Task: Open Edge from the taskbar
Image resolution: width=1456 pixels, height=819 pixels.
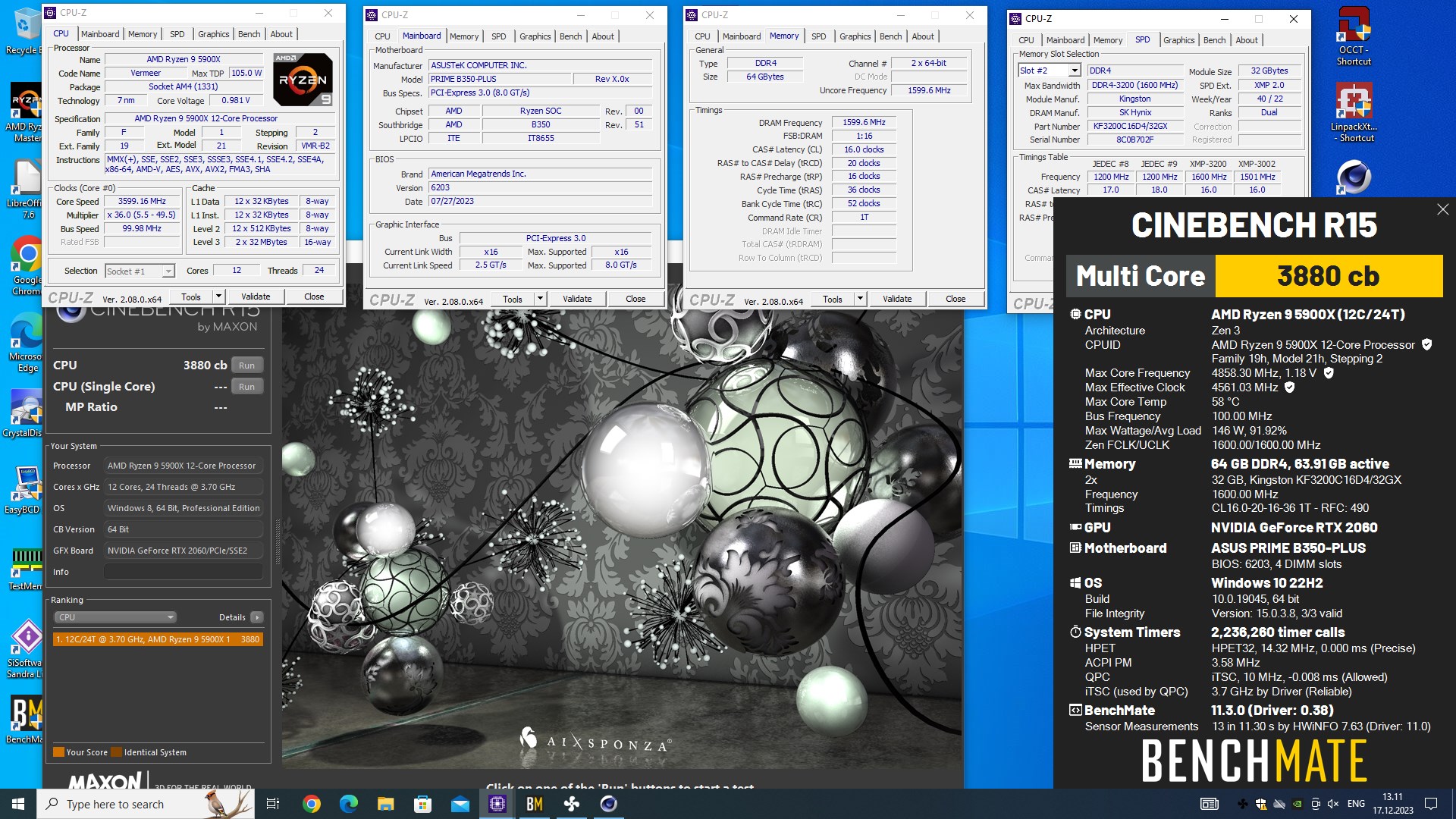Action: 349,804
